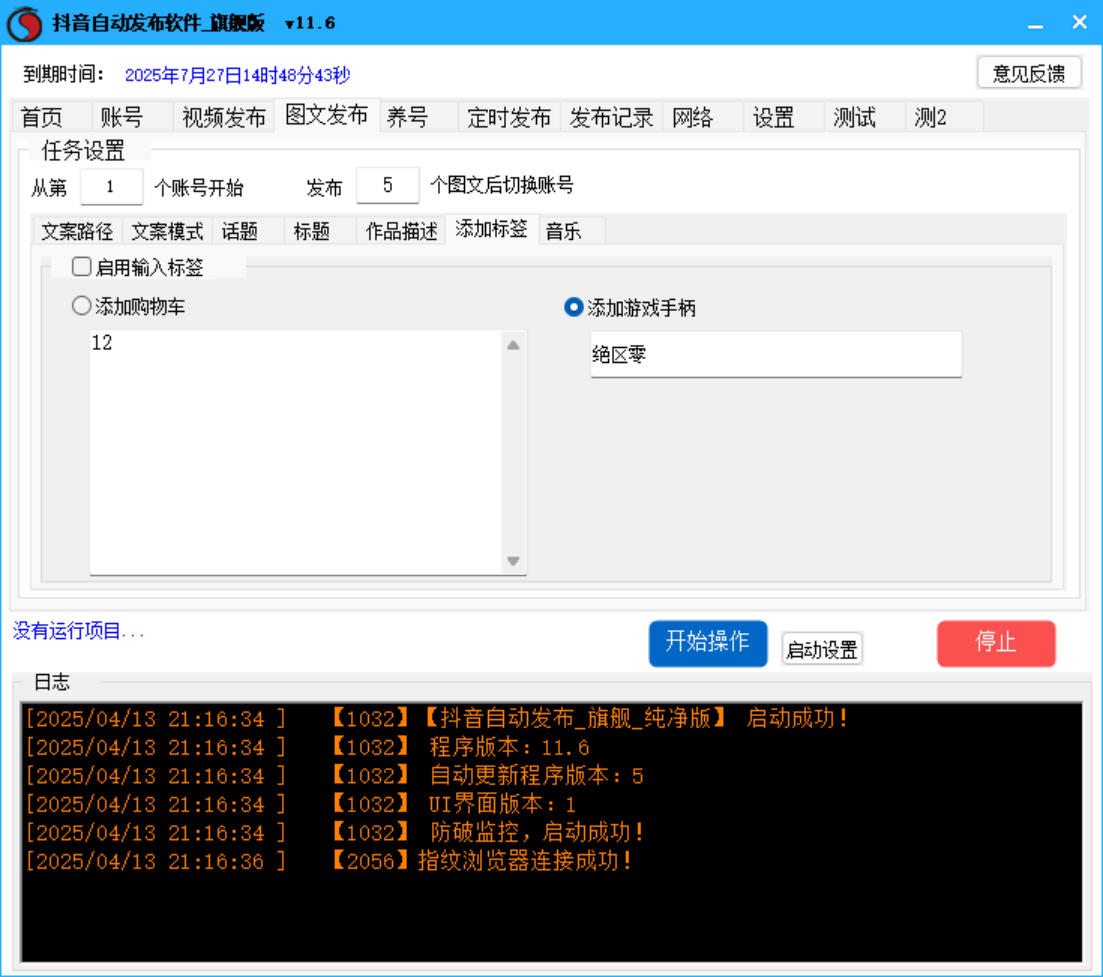Switch to the 测2 tab

945,117
